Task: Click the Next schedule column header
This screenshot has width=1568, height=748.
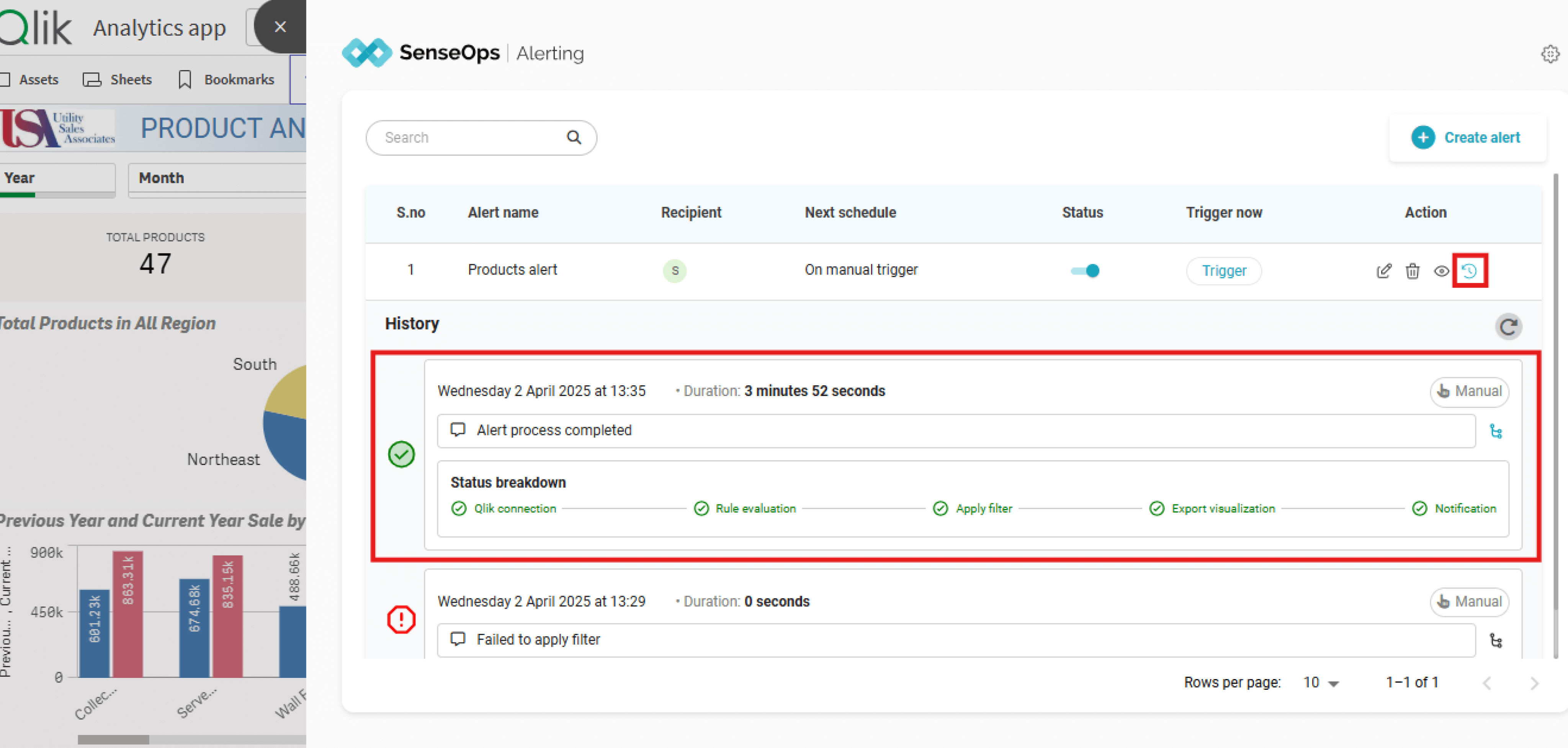Action: pos(850,213)
